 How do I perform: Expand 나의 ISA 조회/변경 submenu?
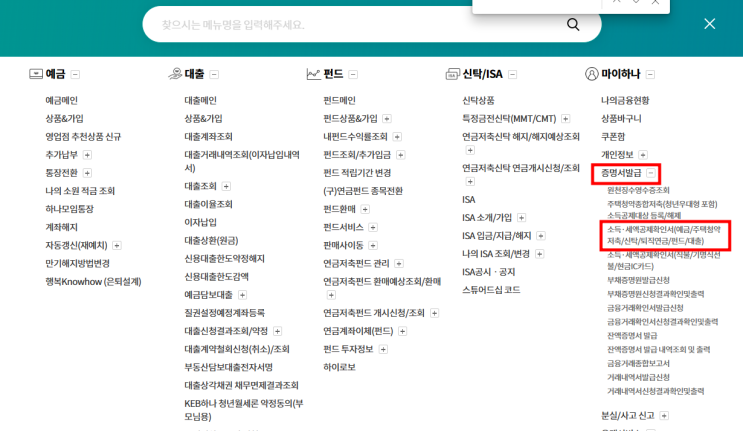tap(539, 254)
